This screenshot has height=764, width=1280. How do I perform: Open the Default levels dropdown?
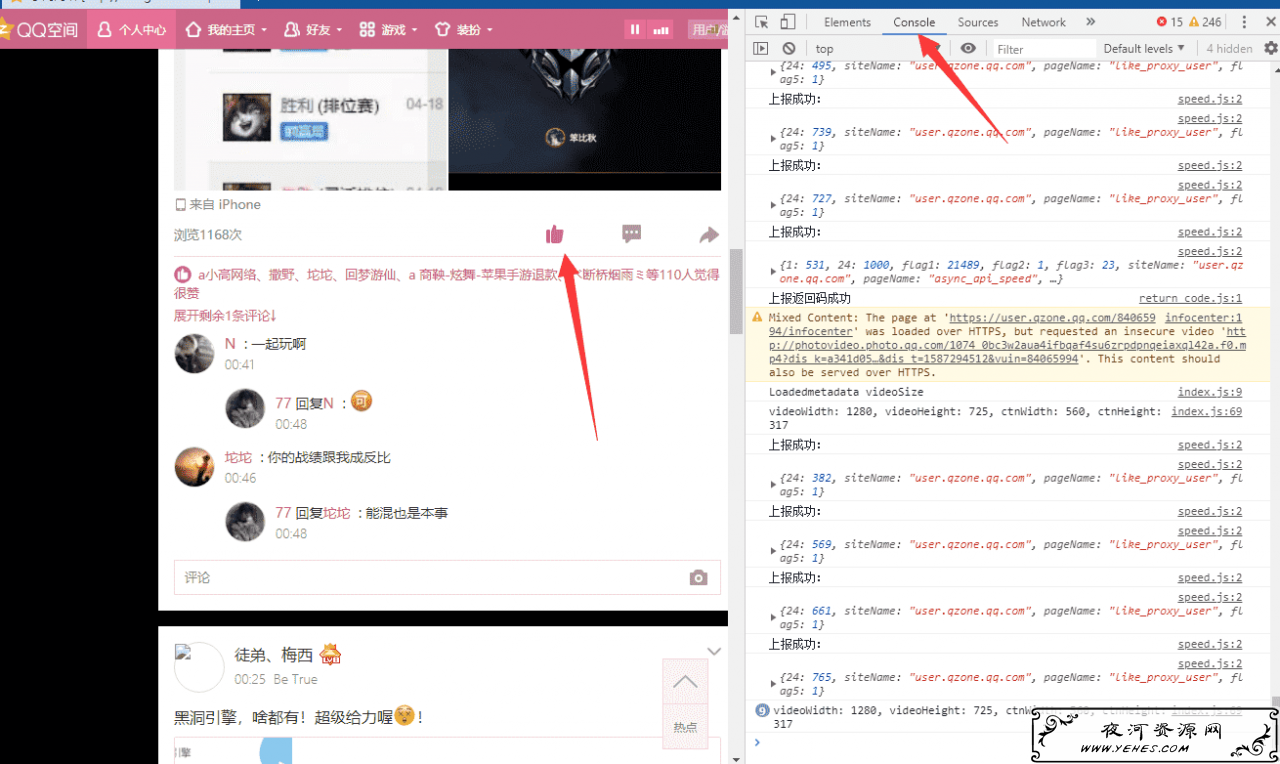[1144, 48]
